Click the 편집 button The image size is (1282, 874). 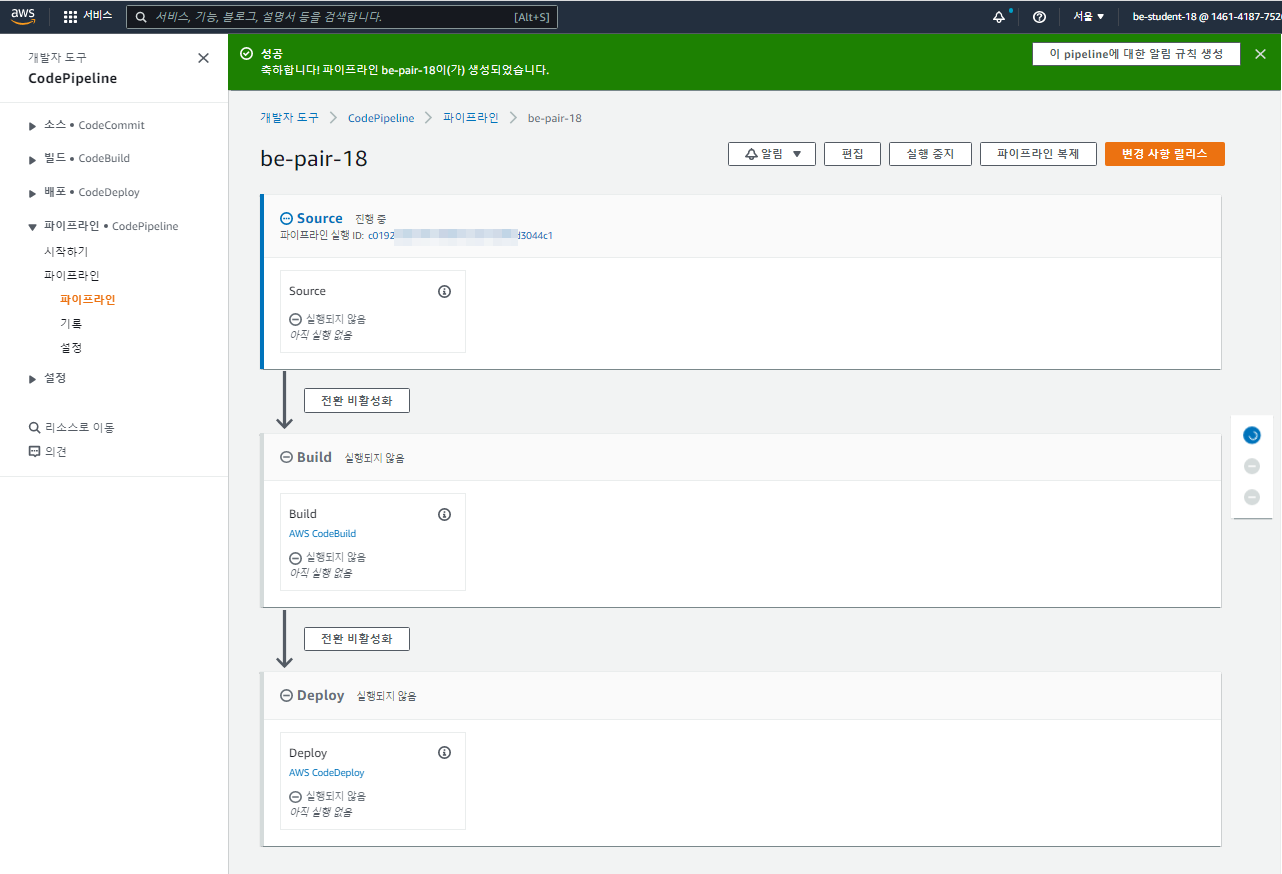853,154
